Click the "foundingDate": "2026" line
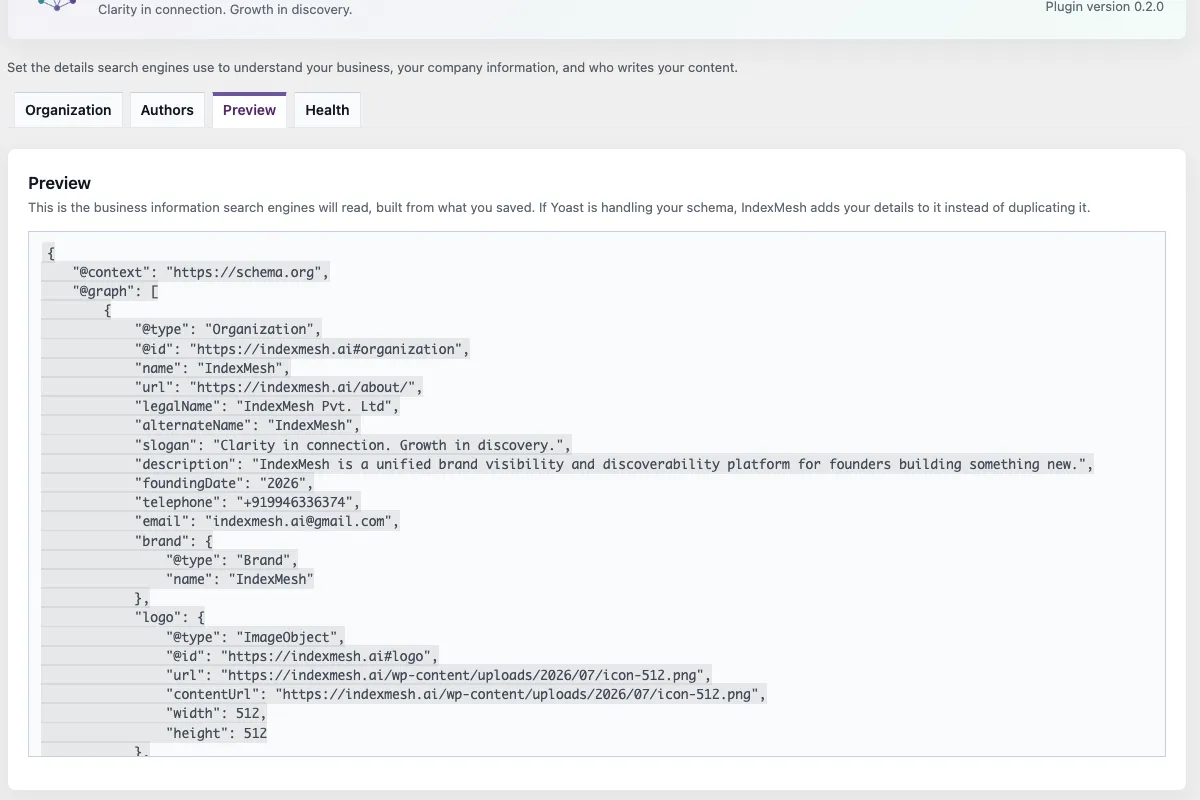Image resolution: width=1200 pixels, height=800 pixels. tap(224, 483)
